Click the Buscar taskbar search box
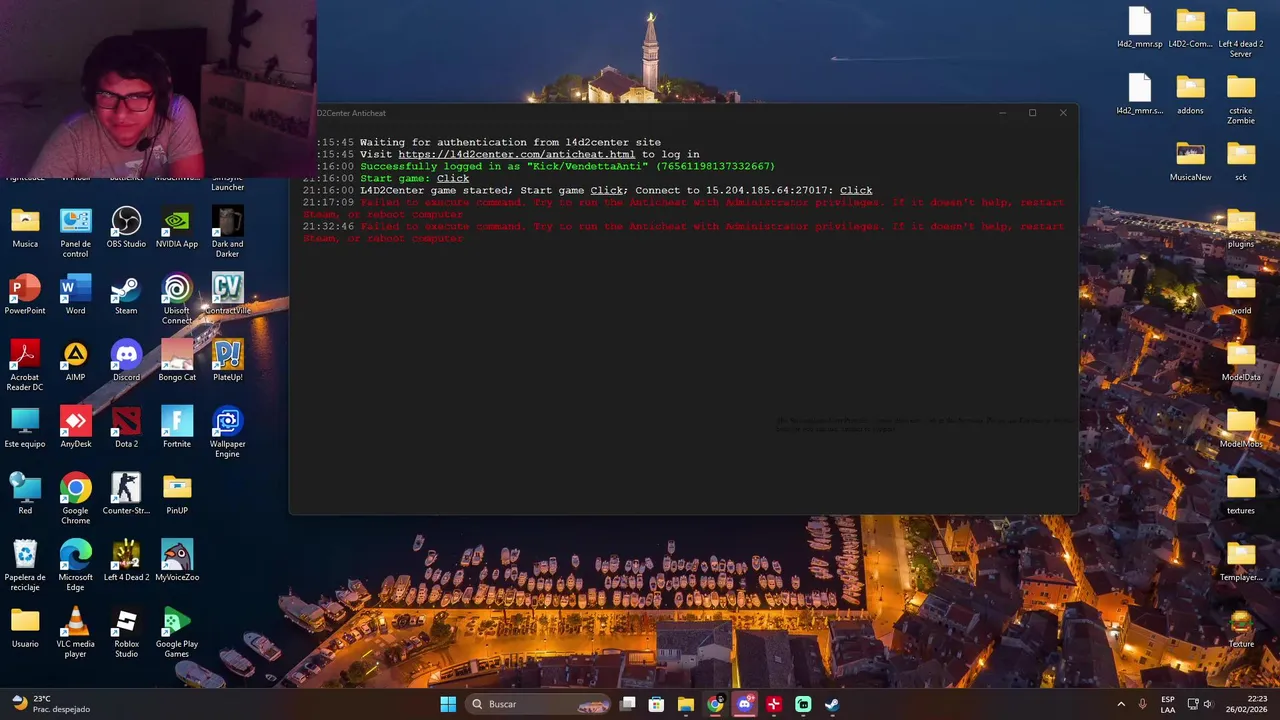The image size is (1280, 720). [x=539, y=704]
